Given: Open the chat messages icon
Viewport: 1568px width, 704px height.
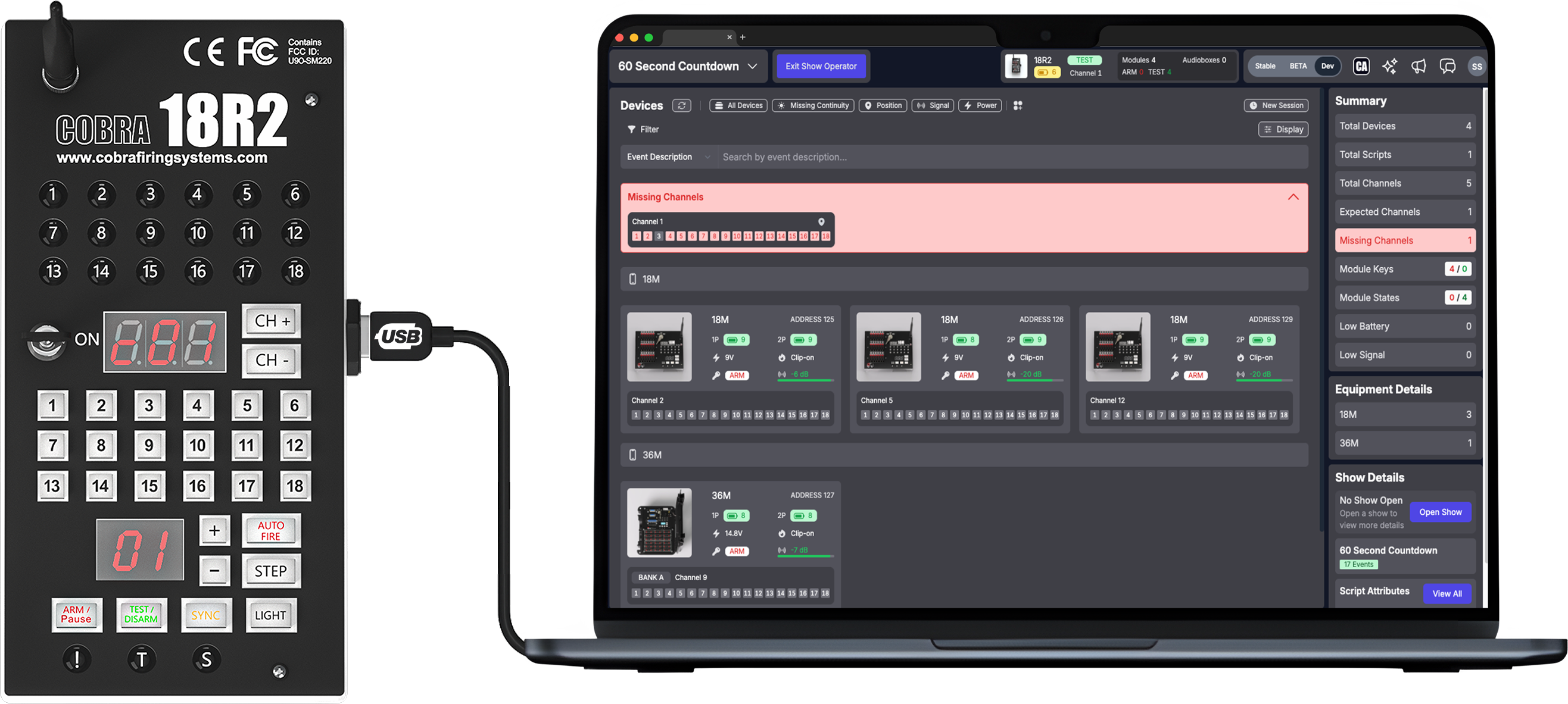Looking at the screenshot, I should (x=1447, y=66).
